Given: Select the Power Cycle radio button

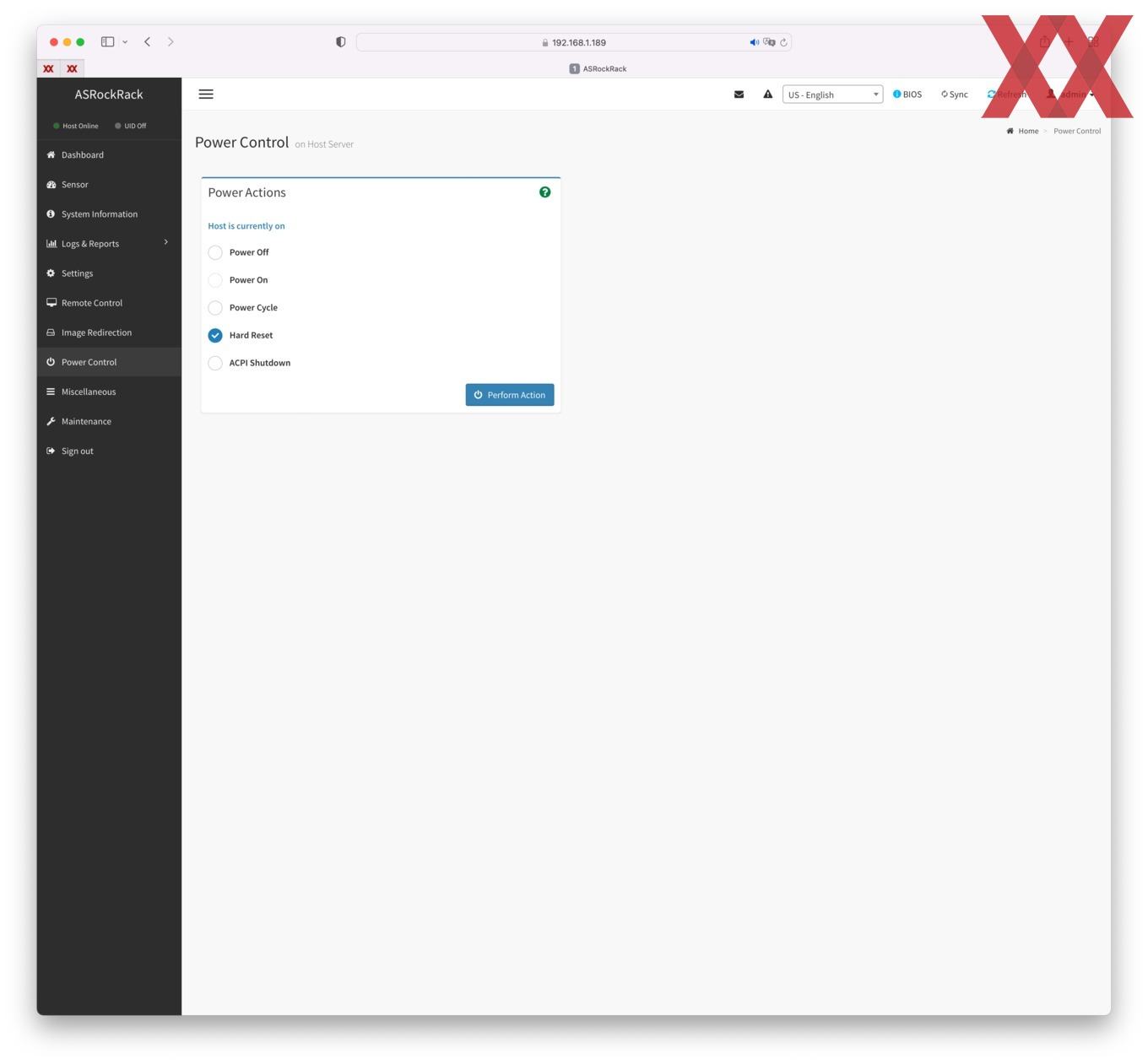Looking at the screenshot, I should click(215, 308).
